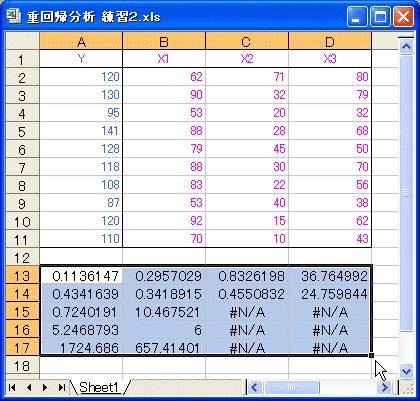Select column D header
This screenshot has width=420, height=401.
pos(330,41)
